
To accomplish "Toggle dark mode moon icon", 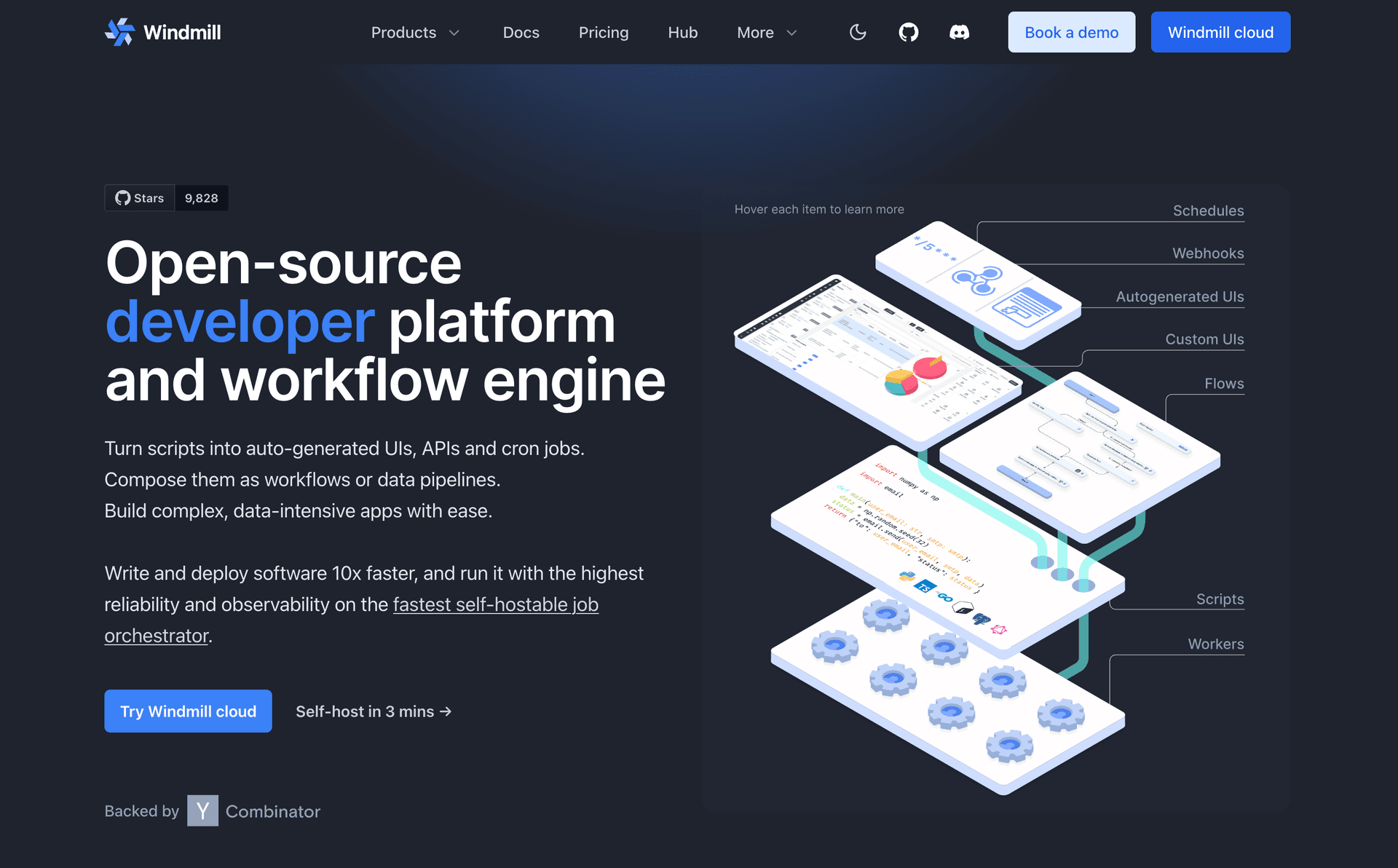I will click(x=858, y=32).
